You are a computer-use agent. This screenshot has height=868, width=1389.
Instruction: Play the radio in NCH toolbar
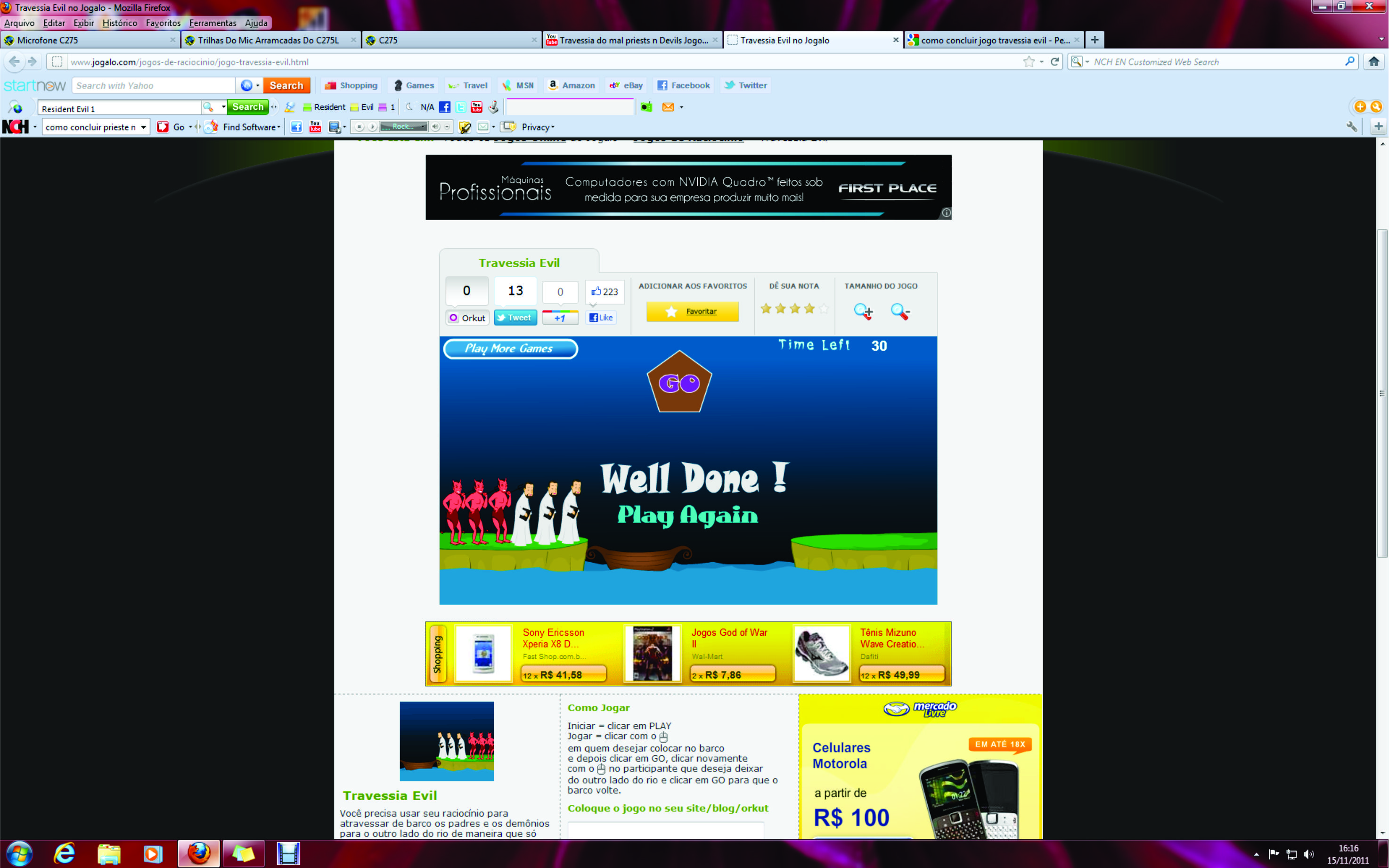pyautogui.click(x=373, y=127)
